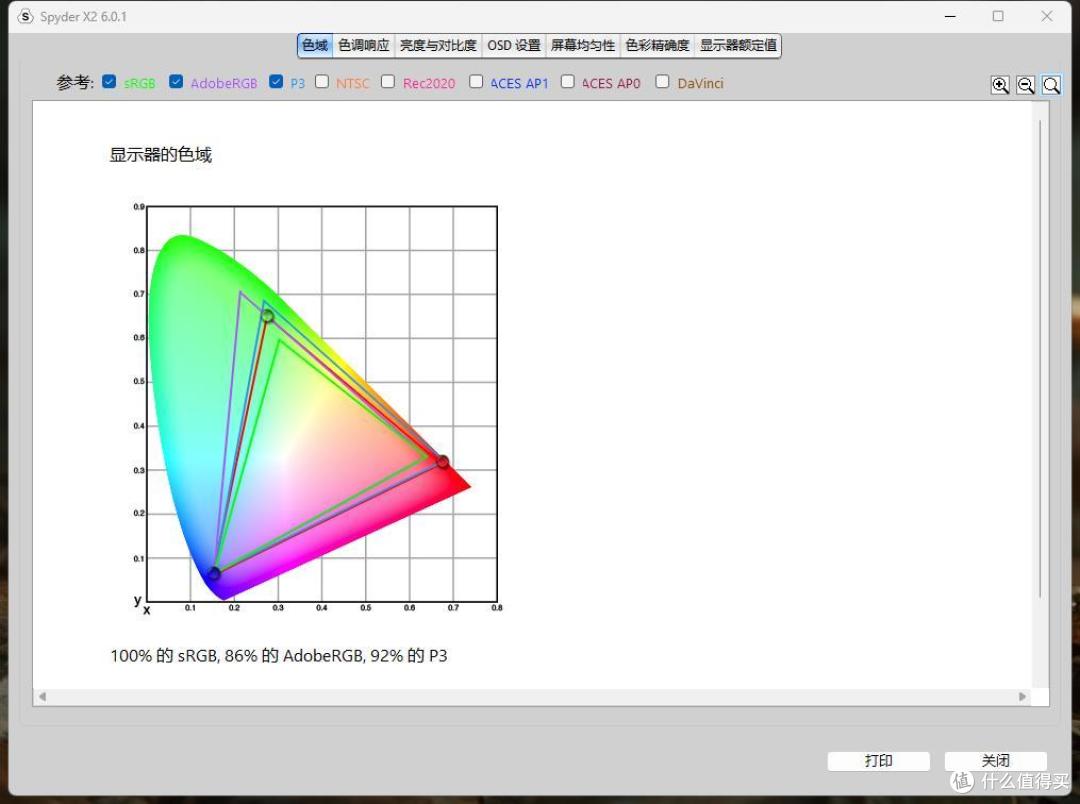Uncheck the sRGB reference checkbox
The width and height of the screenshot is (1080, 804).
click(x=109, y=81)
